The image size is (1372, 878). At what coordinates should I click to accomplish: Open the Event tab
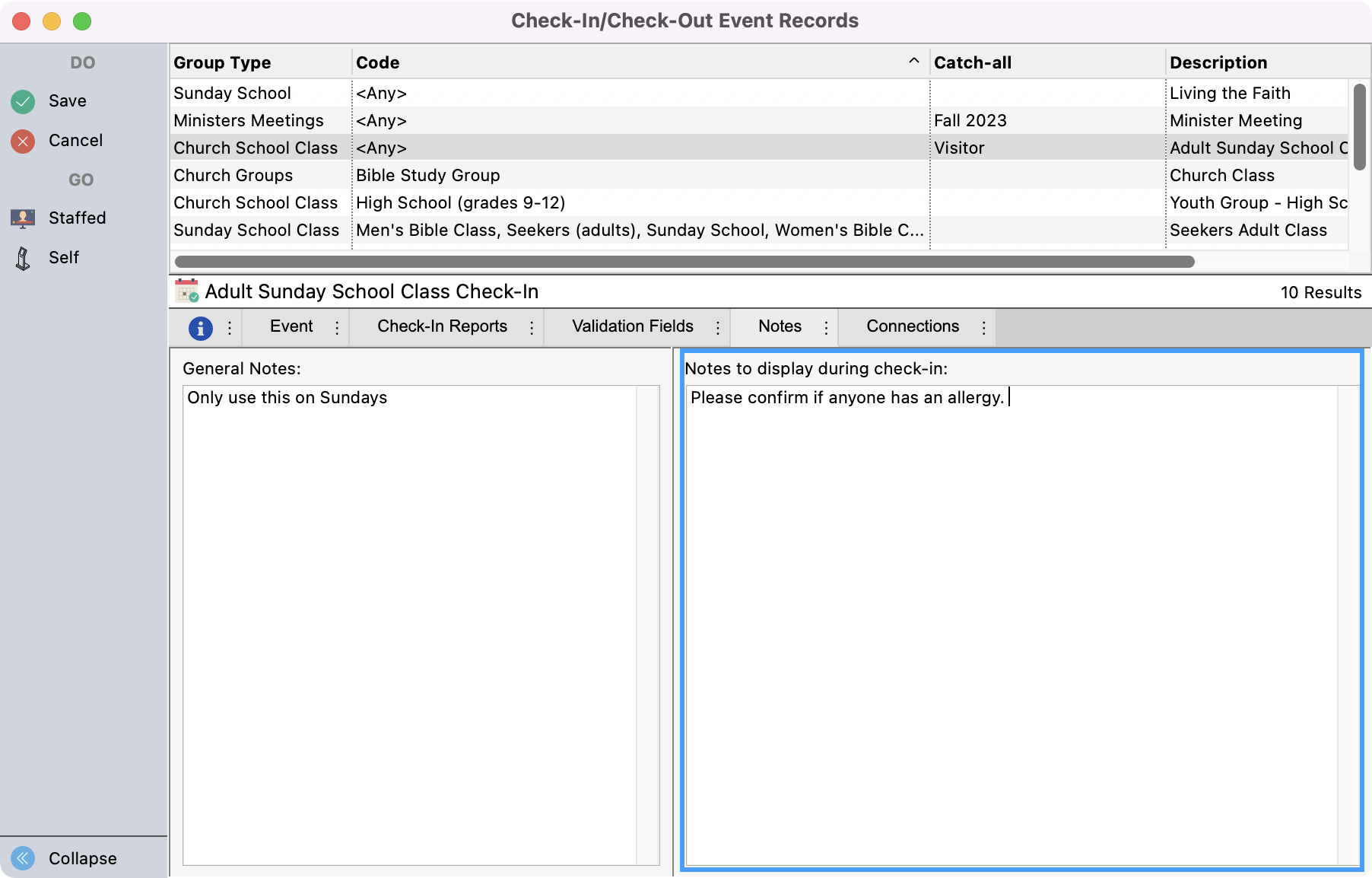click(x=291, y=326)
